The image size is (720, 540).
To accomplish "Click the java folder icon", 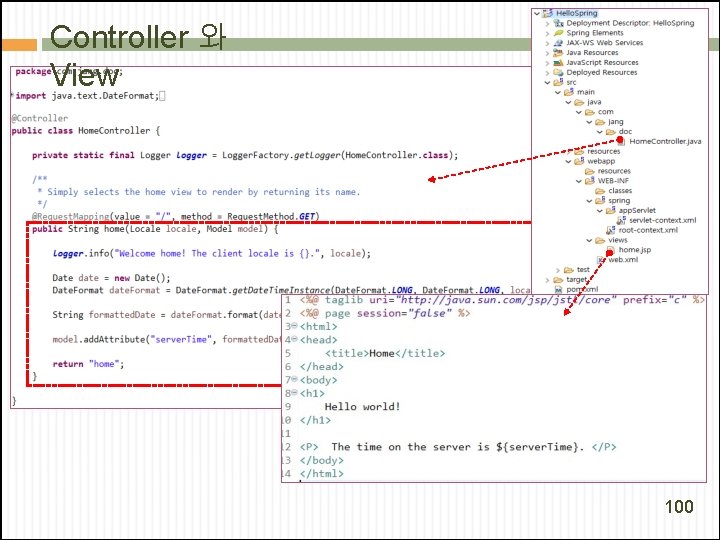I will pos(579,102).
